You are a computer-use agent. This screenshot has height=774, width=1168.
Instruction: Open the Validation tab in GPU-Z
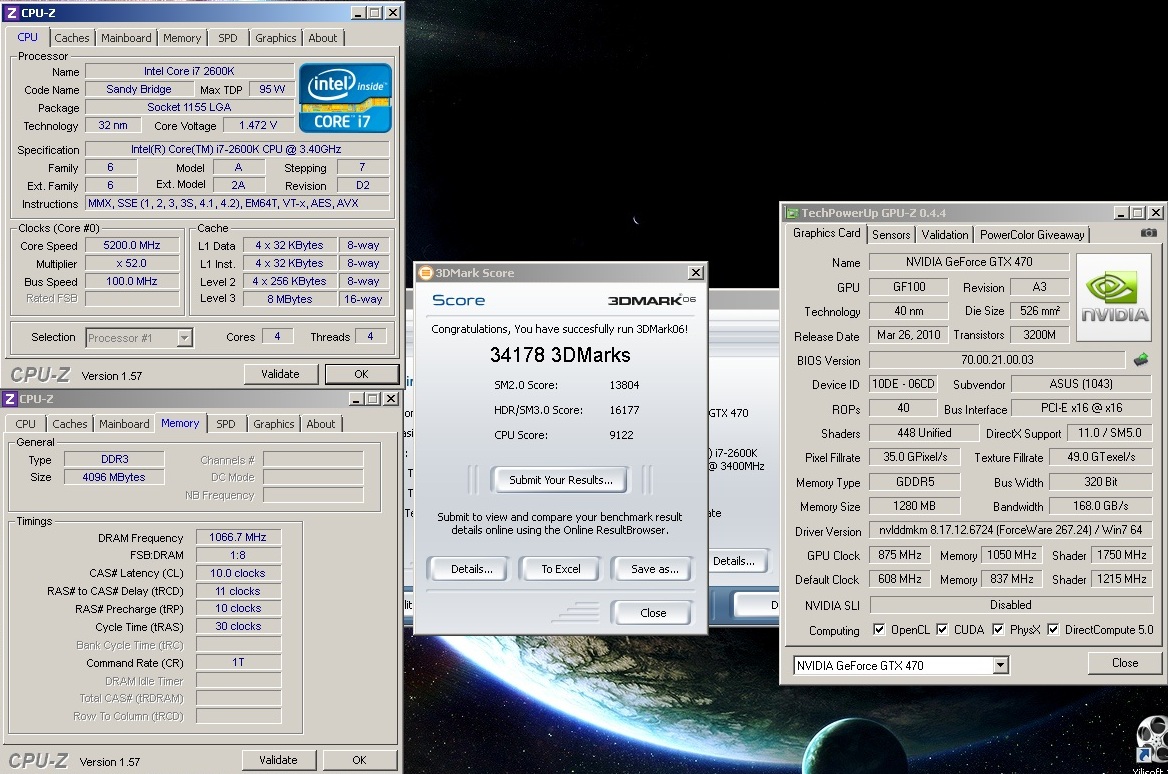coord(945,235)
